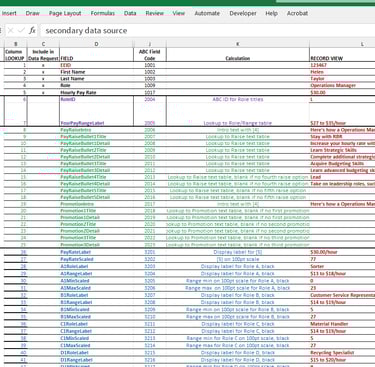Select the 'EEID' field cell
Image resolution: width=375 pixels, height=367 pixels.
(96, 65)
